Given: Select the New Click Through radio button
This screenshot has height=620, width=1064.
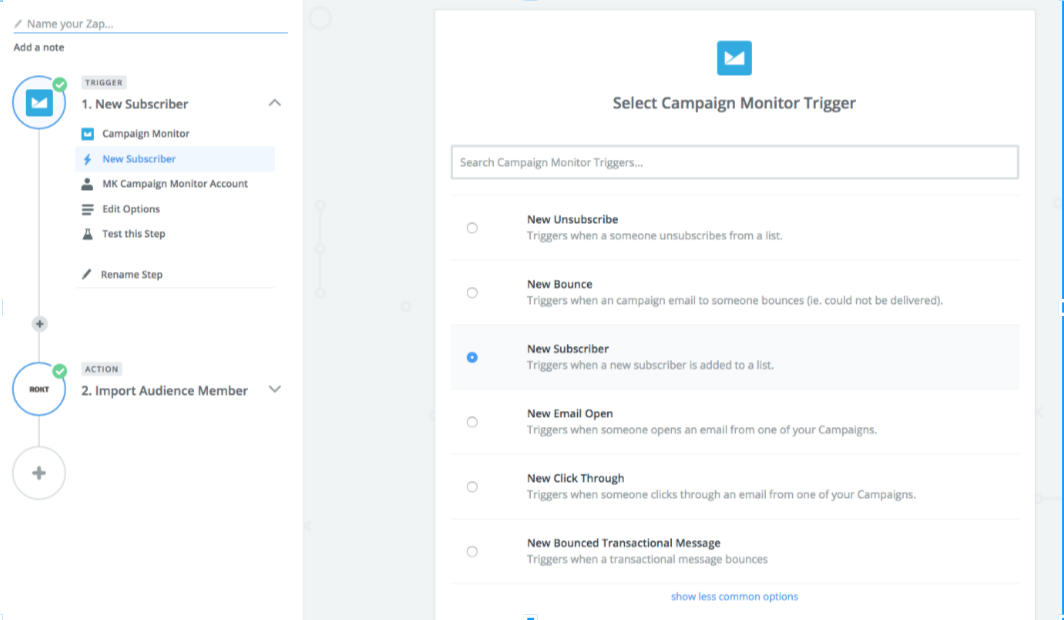Looking at the screenshot, I should click(x=472, y=486).
